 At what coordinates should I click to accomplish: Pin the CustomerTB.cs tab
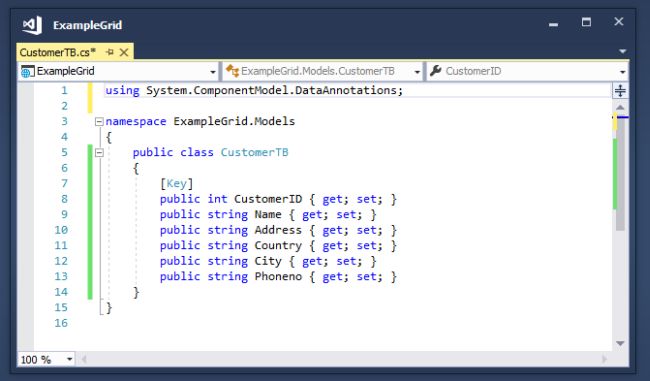click(x=109, y=52)
